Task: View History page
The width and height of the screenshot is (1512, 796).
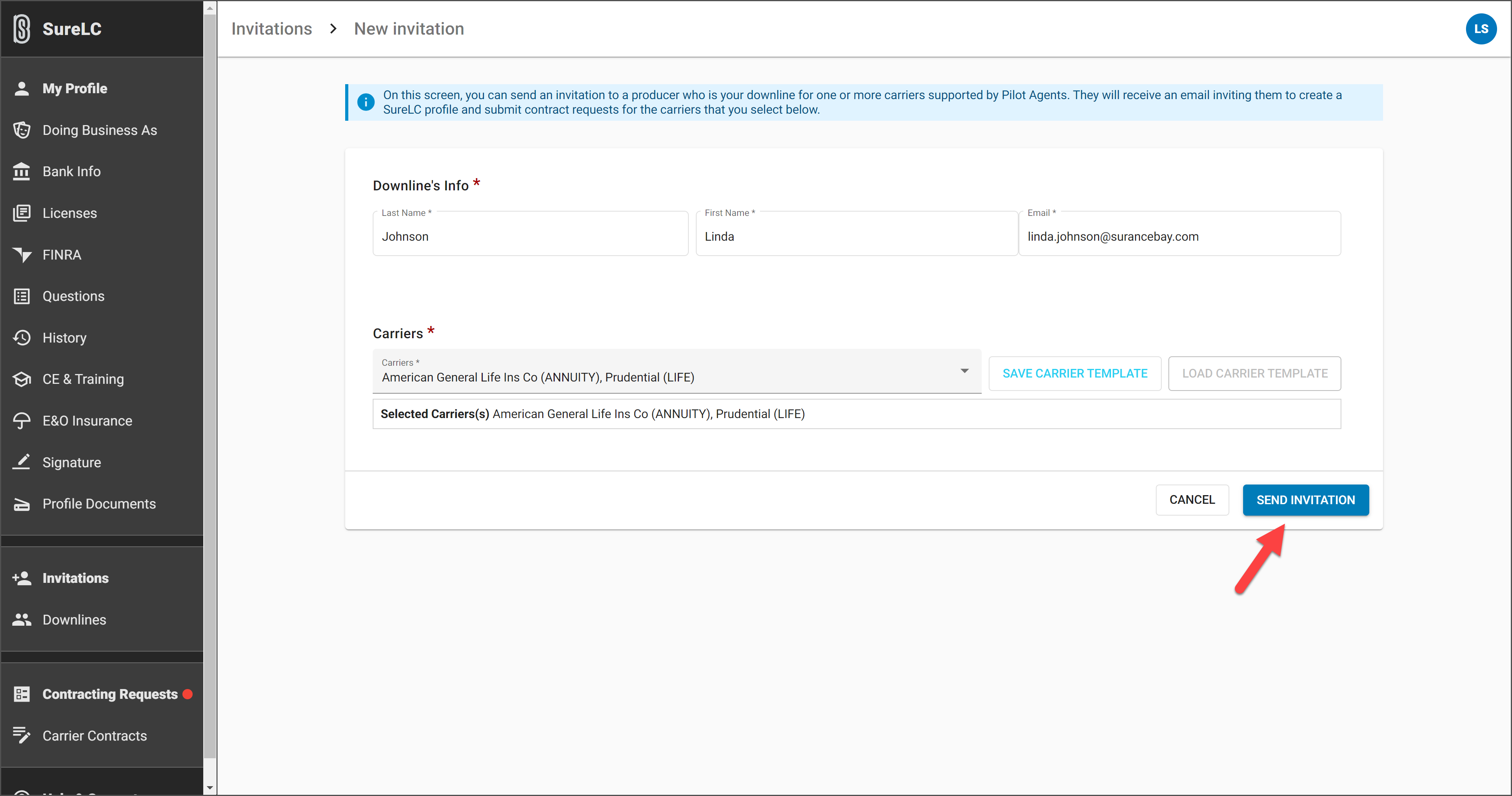Action: tap(101, 337)
